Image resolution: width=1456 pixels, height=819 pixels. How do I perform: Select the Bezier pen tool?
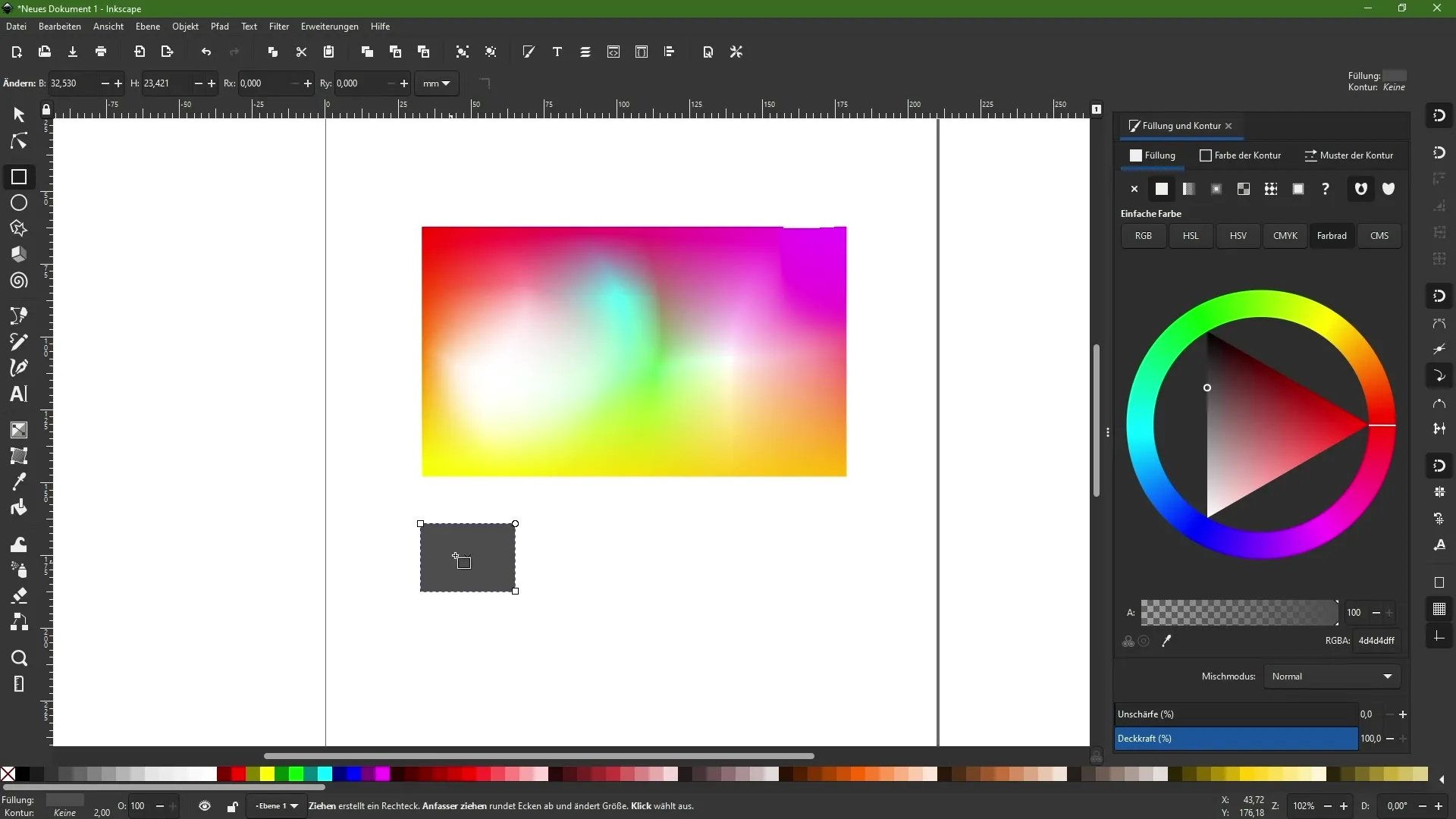[19, 315]
